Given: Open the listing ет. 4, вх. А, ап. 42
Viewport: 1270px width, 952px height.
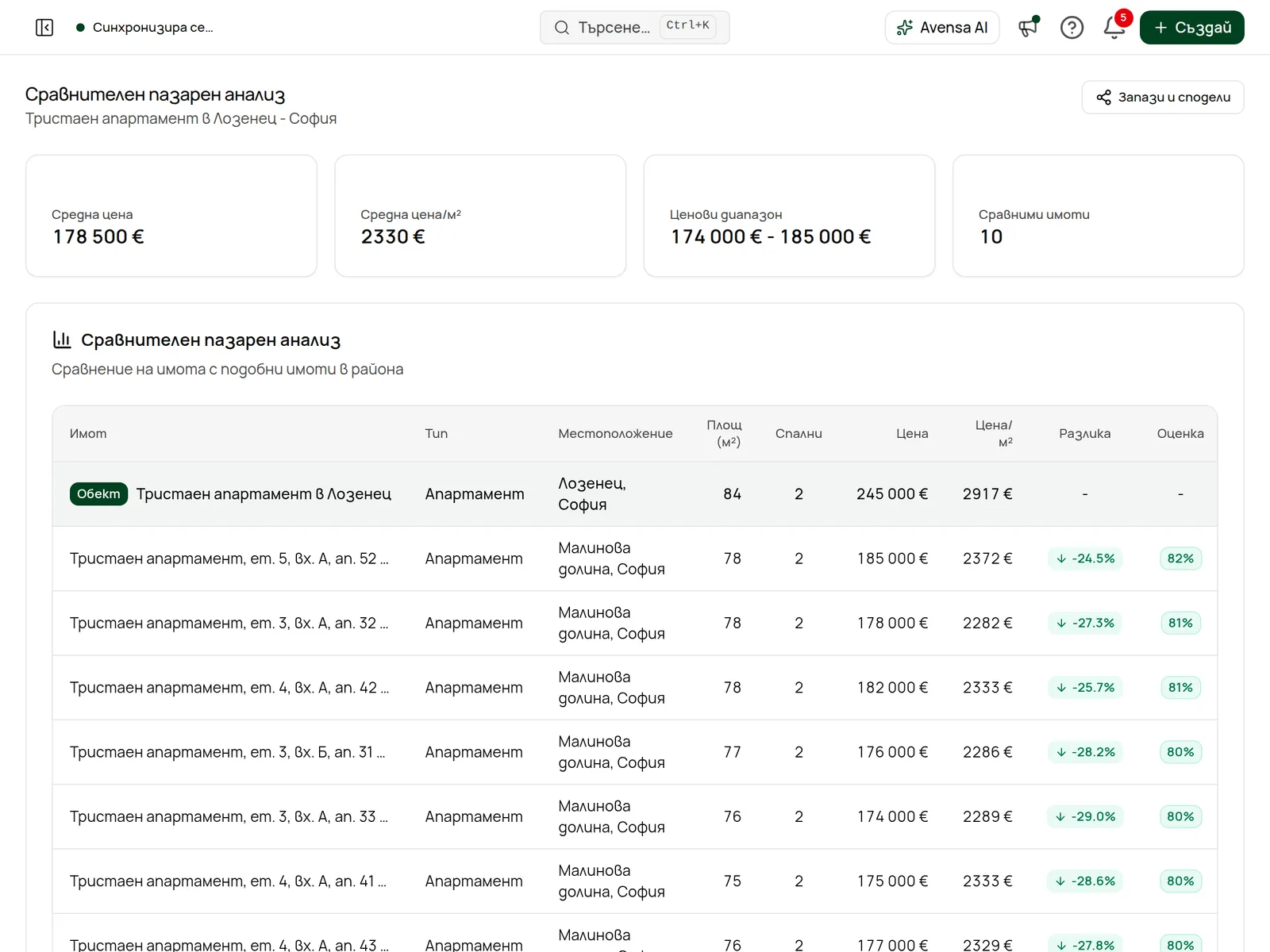Looking at the screenshot, I should tap(229, 688).
